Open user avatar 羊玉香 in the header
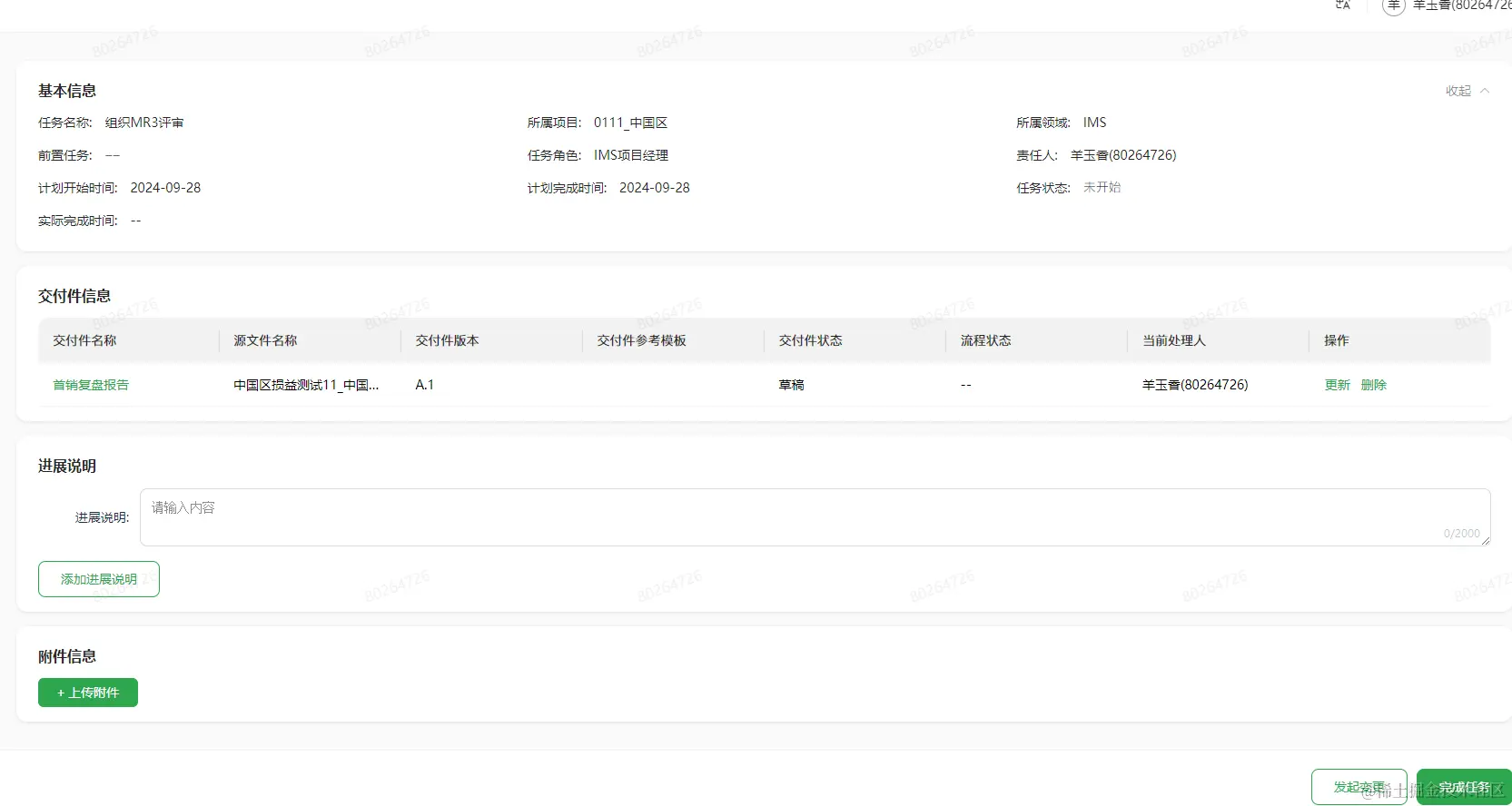1512x806 pixels. pos(1393,5)
